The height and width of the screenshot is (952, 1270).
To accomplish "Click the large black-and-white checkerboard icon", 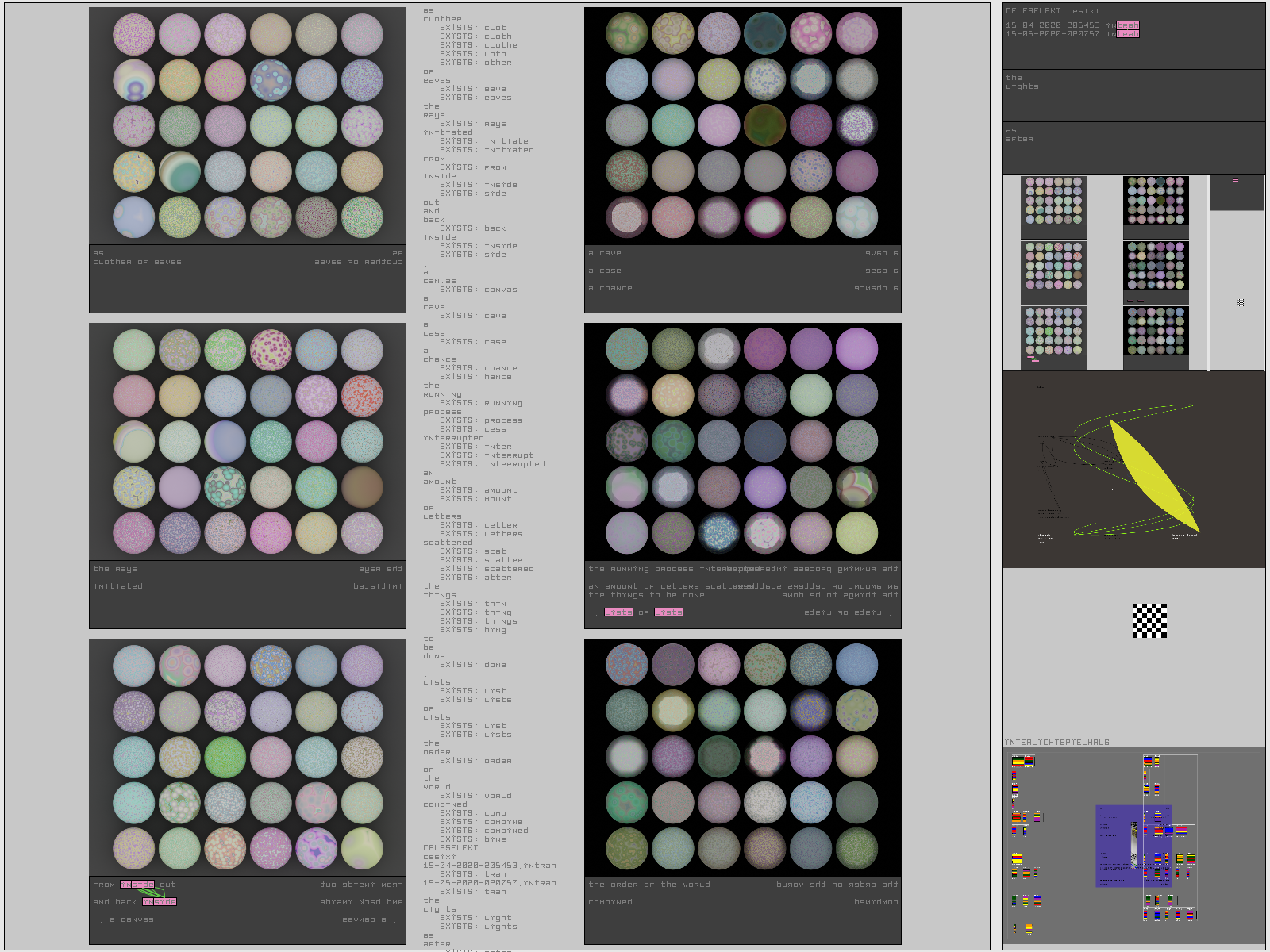I will [1149, 620].
